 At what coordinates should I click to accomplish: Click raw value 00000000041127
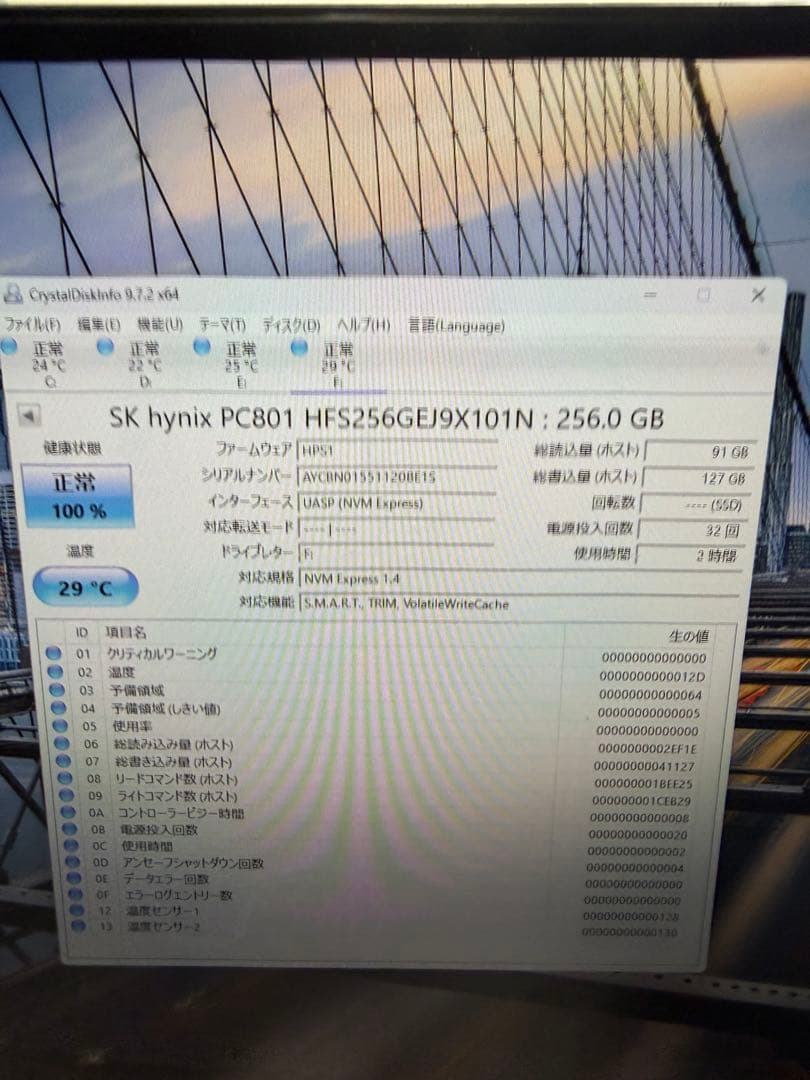click(x=644, y=767)
